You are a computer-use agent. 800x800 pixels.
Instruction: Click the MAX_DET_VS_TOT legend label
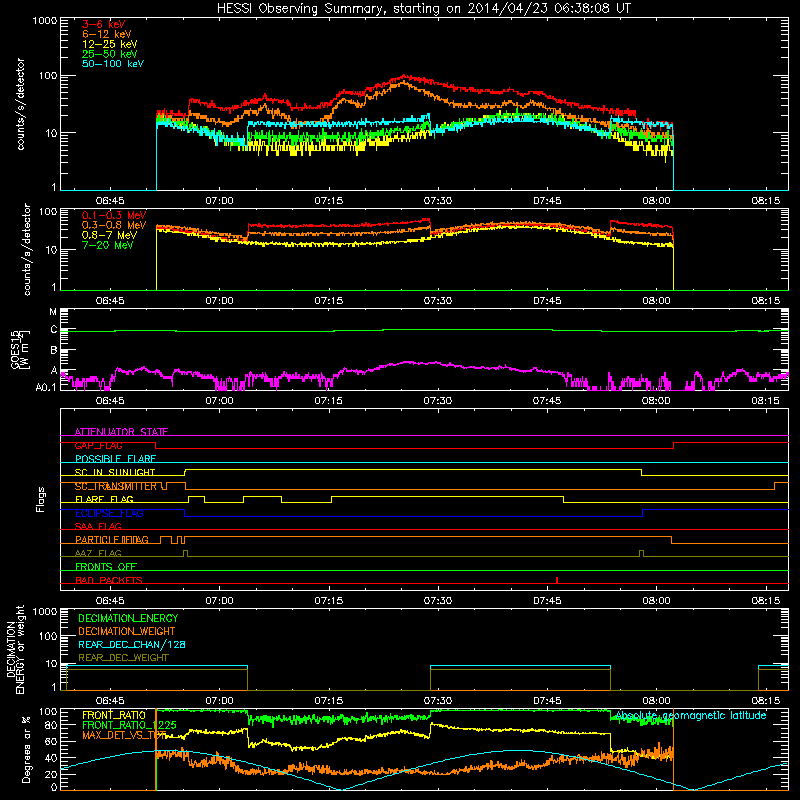pos(124,735)
